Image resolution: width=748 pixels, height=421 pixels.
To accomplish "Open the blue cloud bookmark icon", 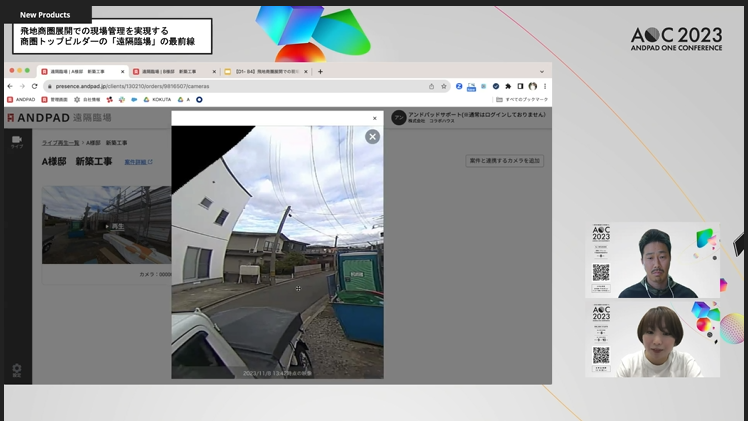I will click(134, 100).
